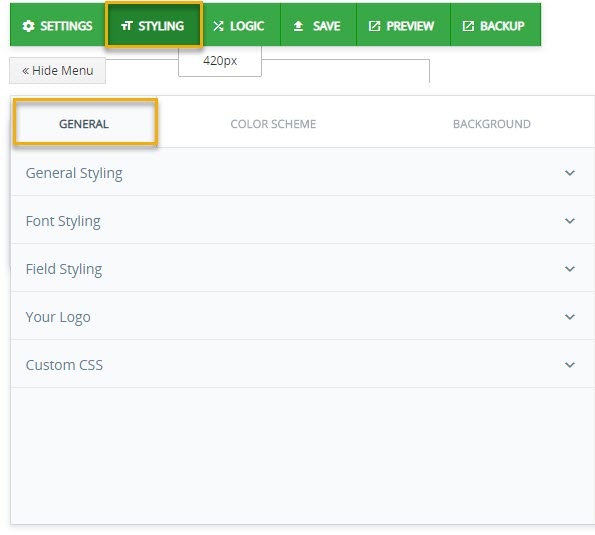Expand the Your Logo chevron

click(x=570, y=317)
